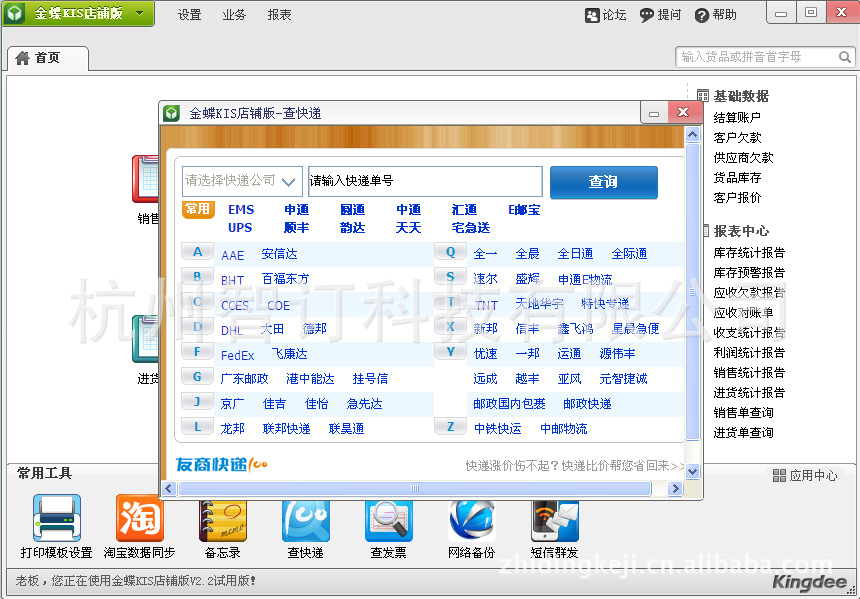Image resolution: width=860 pixels, height=599 pixels.
Task: Launch 淘宝数据同步 tool icon
Action: click(139, 518)
